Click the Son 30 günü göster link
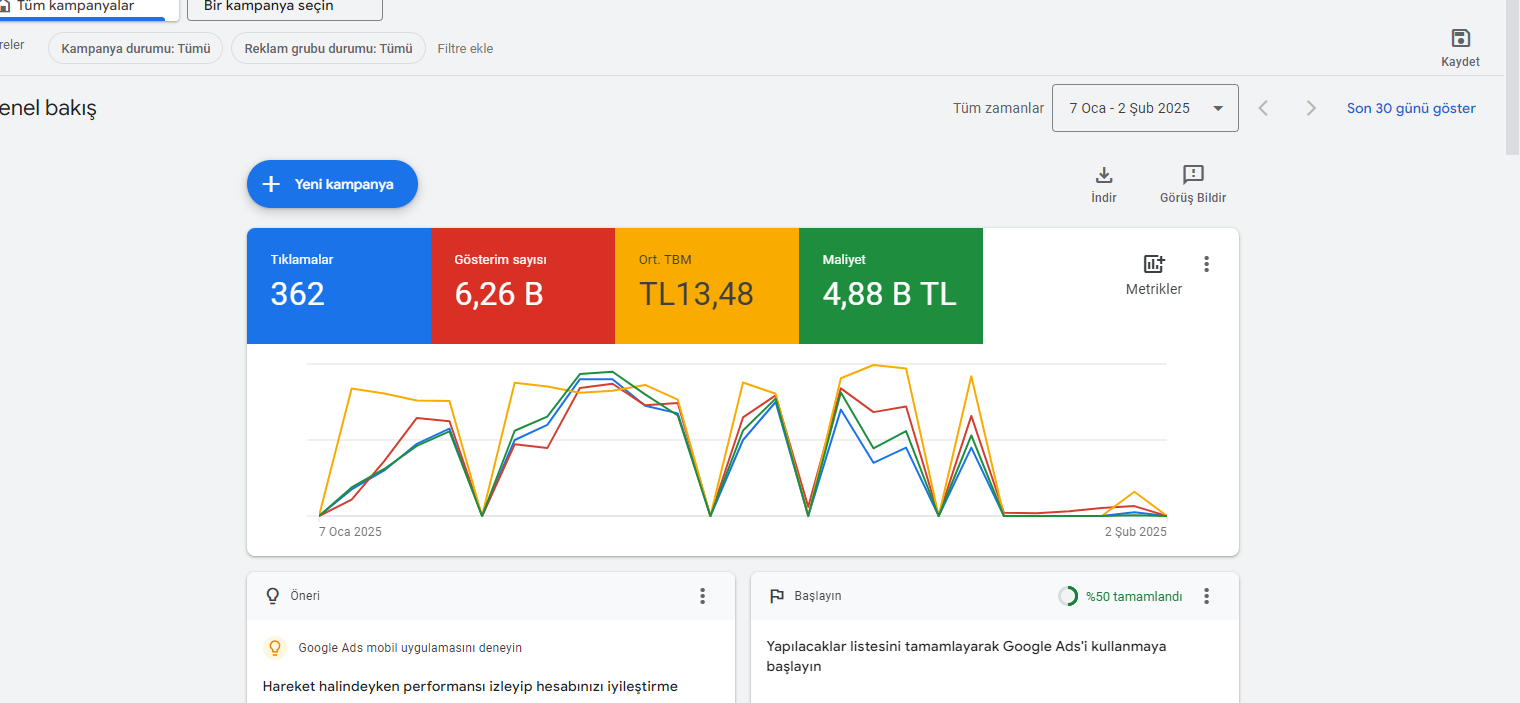The height and width of the screenshot is (703, 1520). click(x=1411, y=108)
